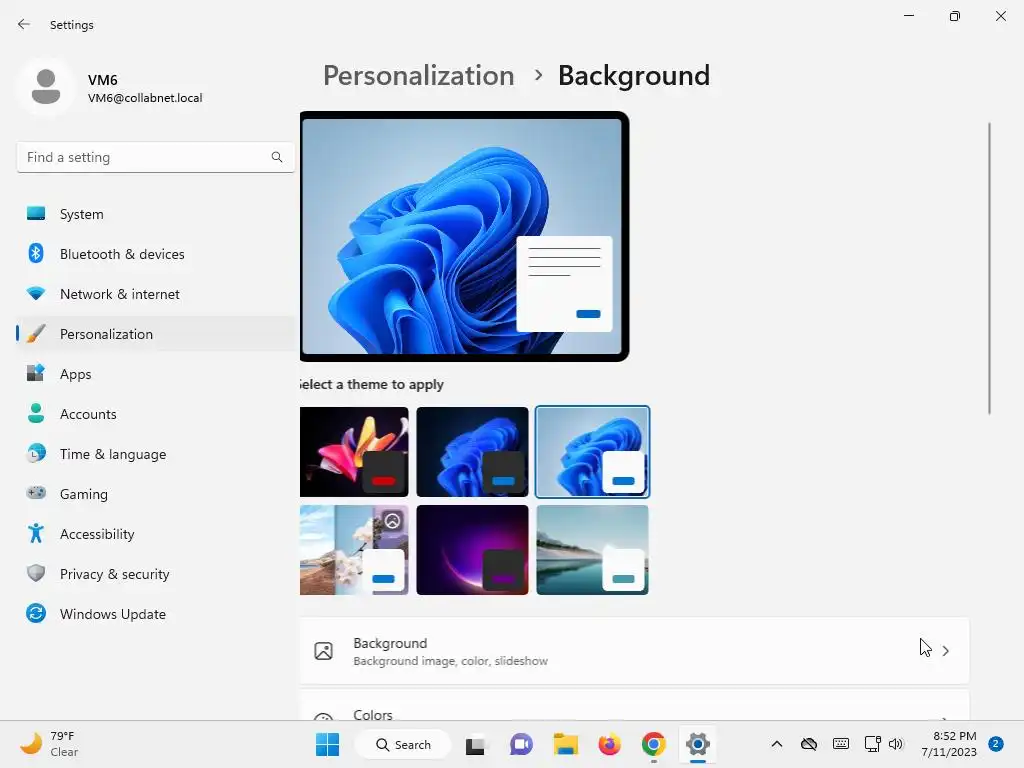This screenshot has height=768, width=1024.
Task: Click the Privacy & security shield icon
Action: (36, 573)
